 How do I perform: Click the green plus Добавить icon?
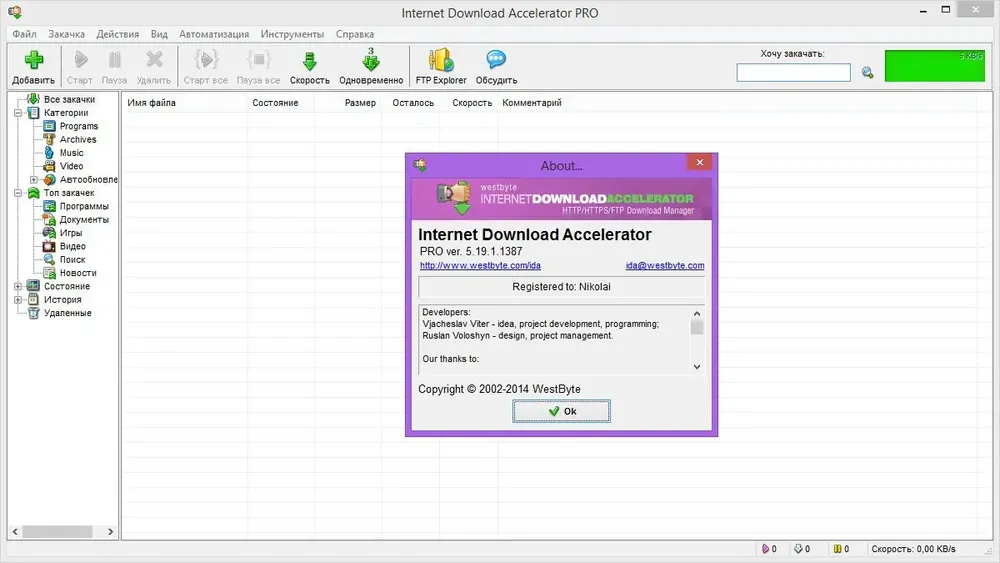click(x=34, y=61)
